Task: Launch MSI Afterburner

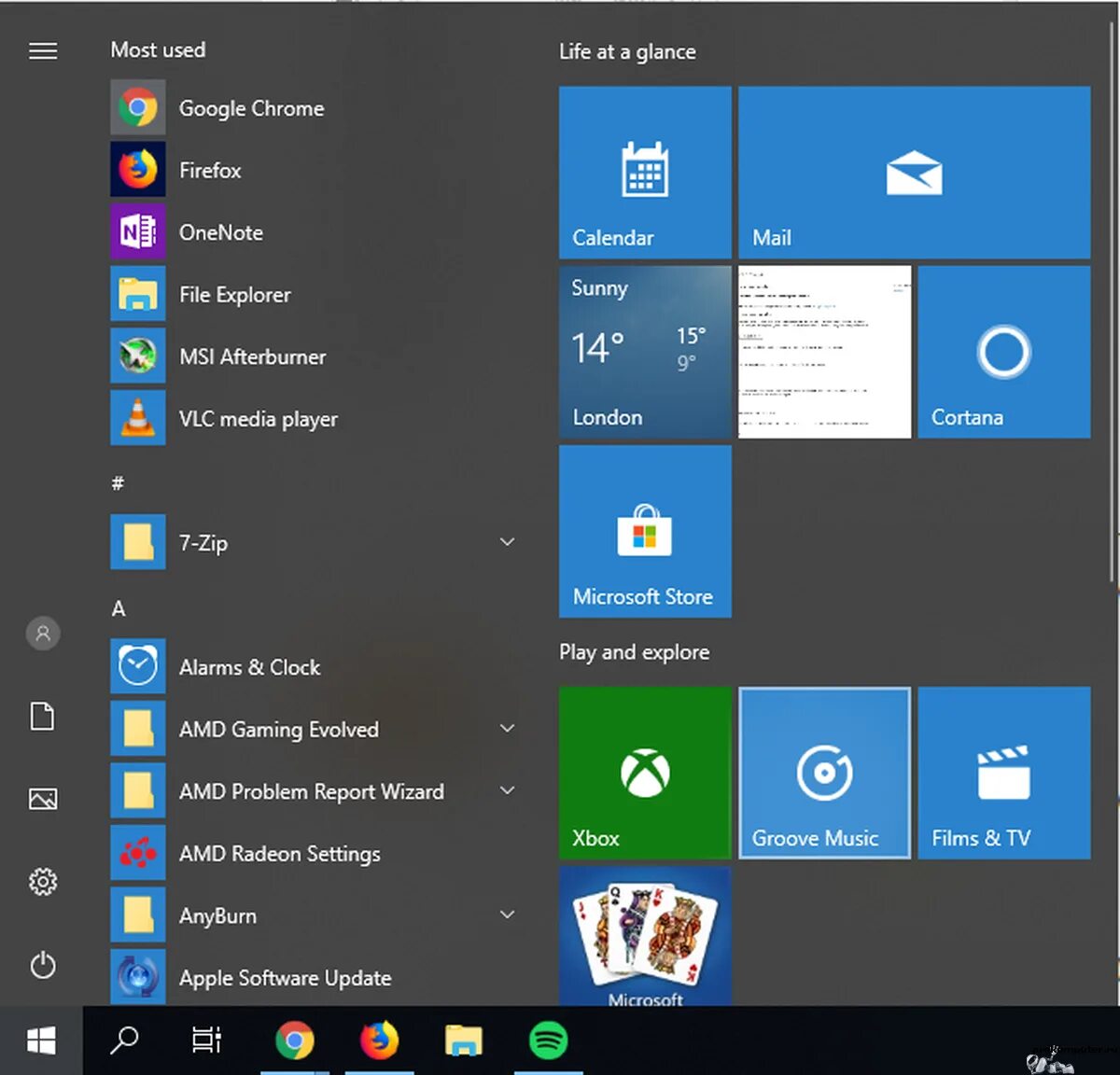Action: [313, 356]
